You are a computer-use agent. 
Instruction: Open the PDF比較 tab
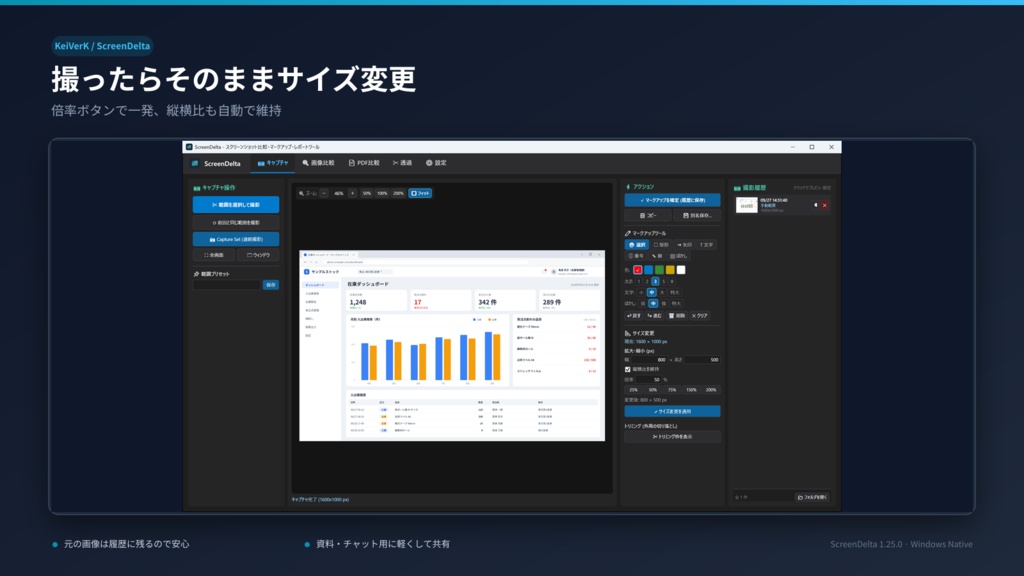pyautogui.click(x=364, y=163)
